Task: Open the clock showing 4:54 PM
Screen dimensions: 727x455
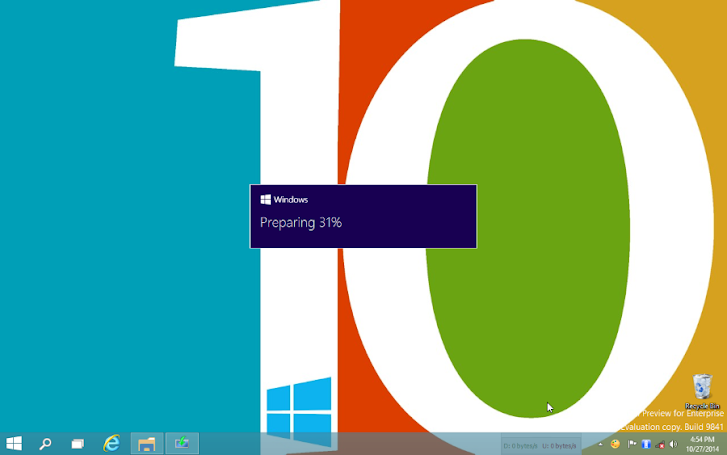Action: tap(702, 444)
